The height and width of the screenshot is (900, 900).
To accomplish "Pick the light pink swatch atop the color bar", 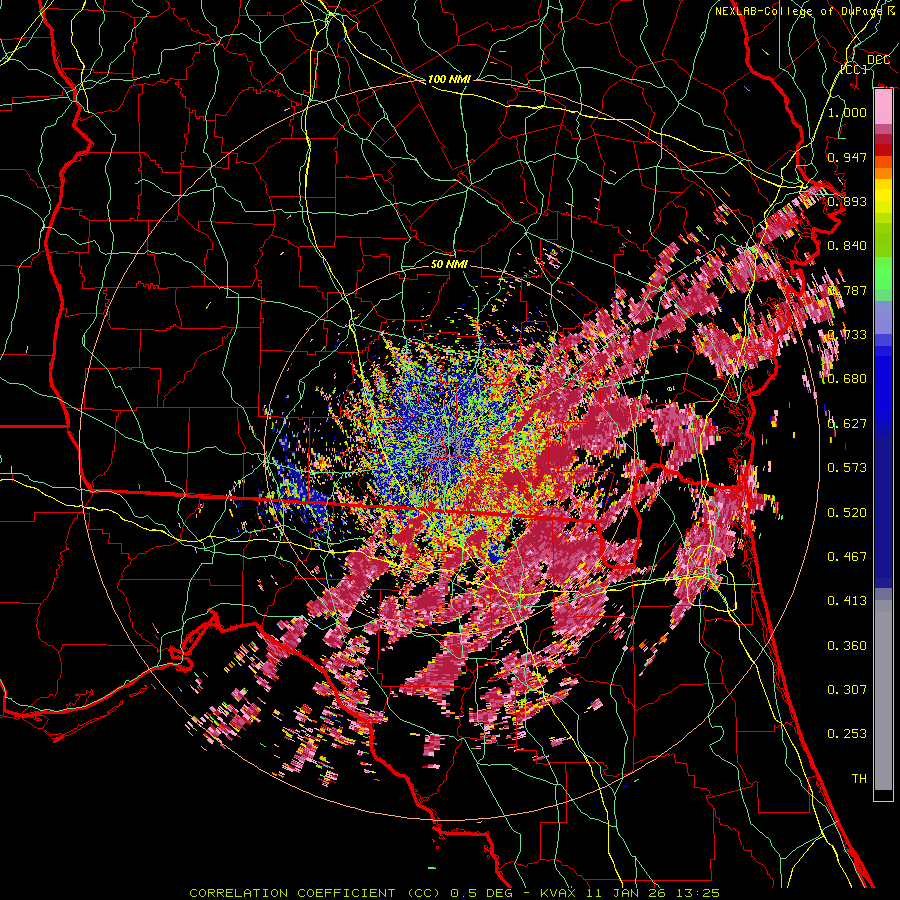I will (883, 107).
